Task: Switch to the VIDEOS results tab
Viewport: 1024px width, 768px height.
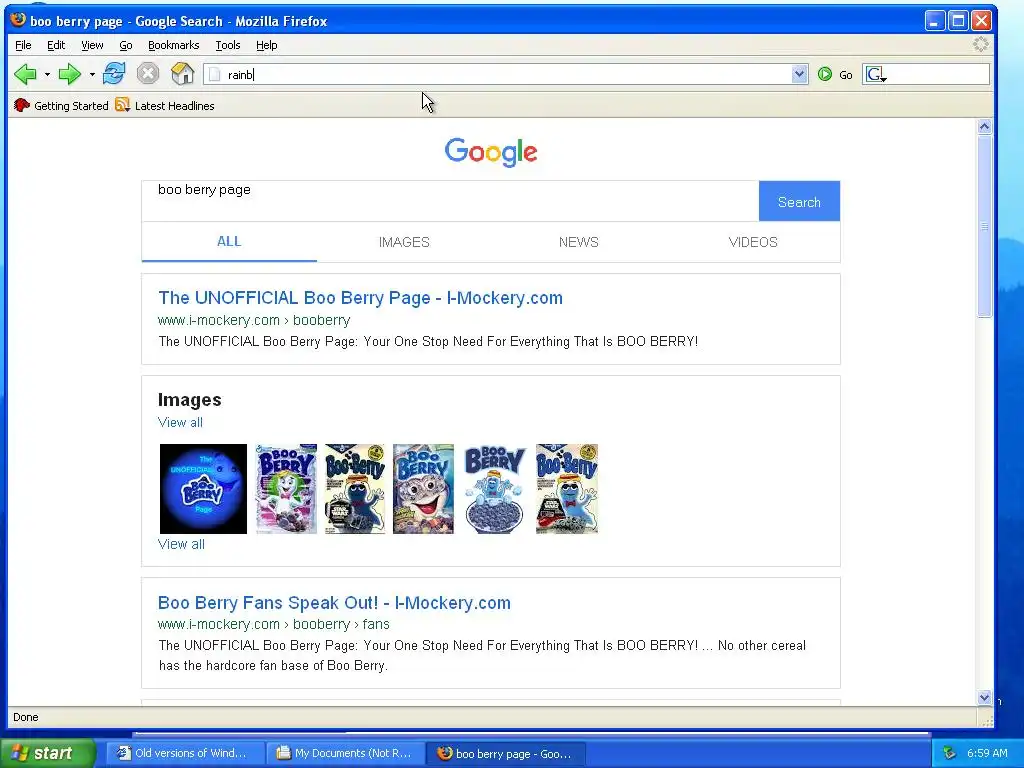Action: coord(753,242)
